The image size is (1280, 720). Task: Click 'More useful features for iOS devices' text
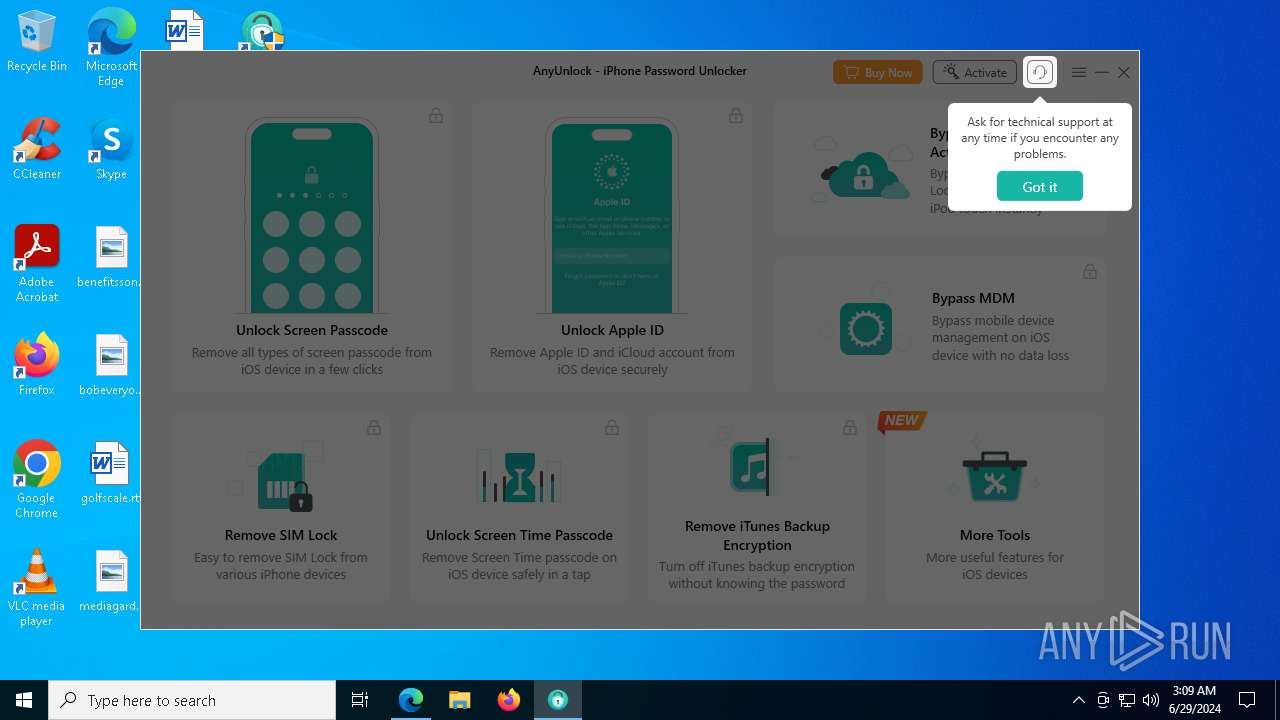pyautogui.click(x=995, y=566)
